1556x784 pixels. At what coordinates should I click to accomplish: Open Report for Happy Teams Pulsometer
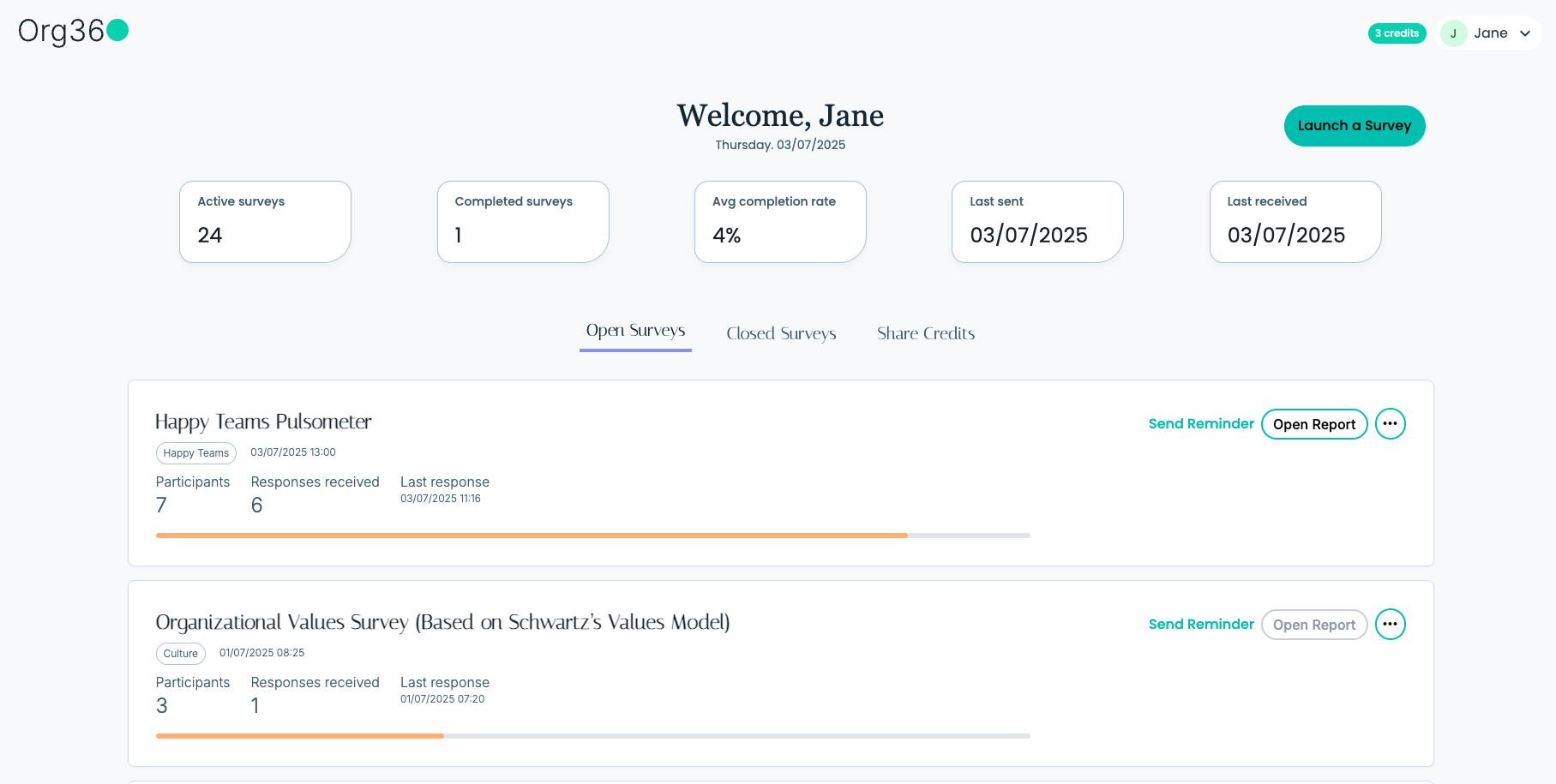[x=1313, y=424]
